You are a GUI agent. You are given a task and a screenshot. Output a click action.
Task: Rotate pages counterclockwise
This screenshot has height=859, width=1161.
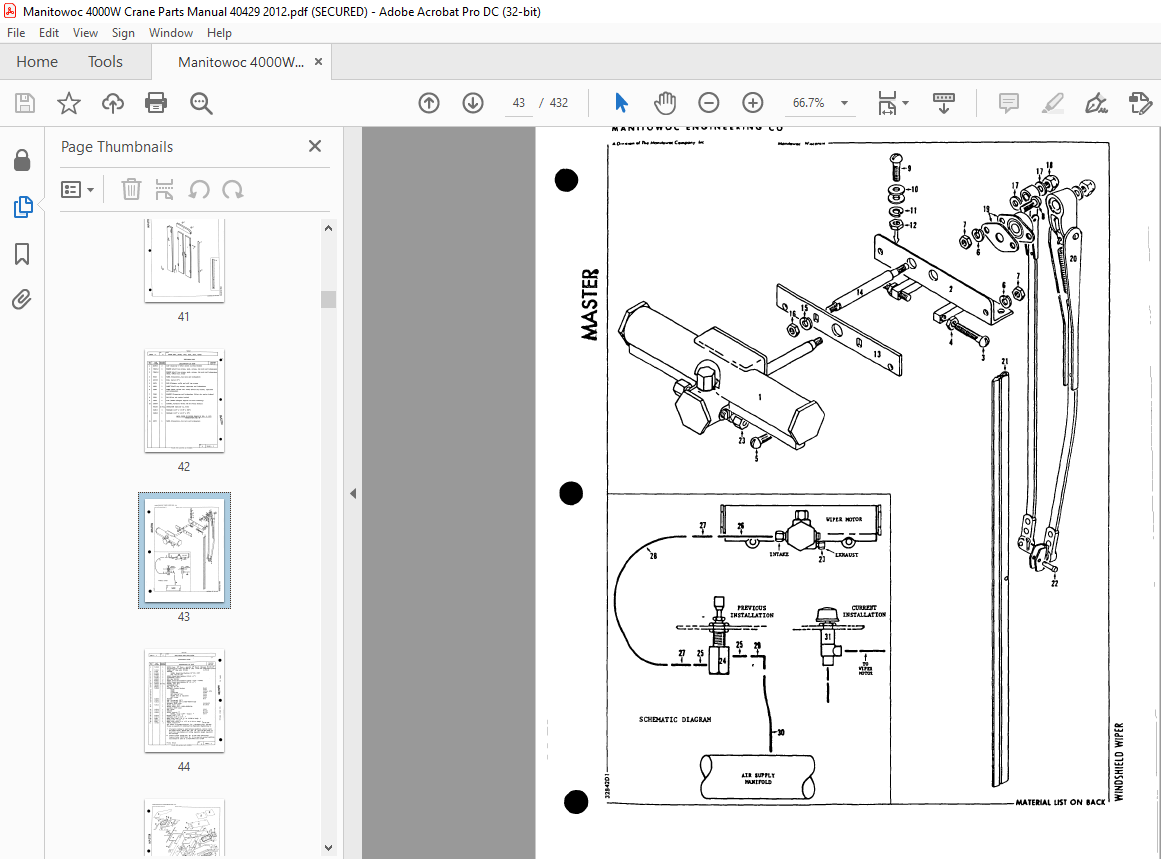click(198, 190)
